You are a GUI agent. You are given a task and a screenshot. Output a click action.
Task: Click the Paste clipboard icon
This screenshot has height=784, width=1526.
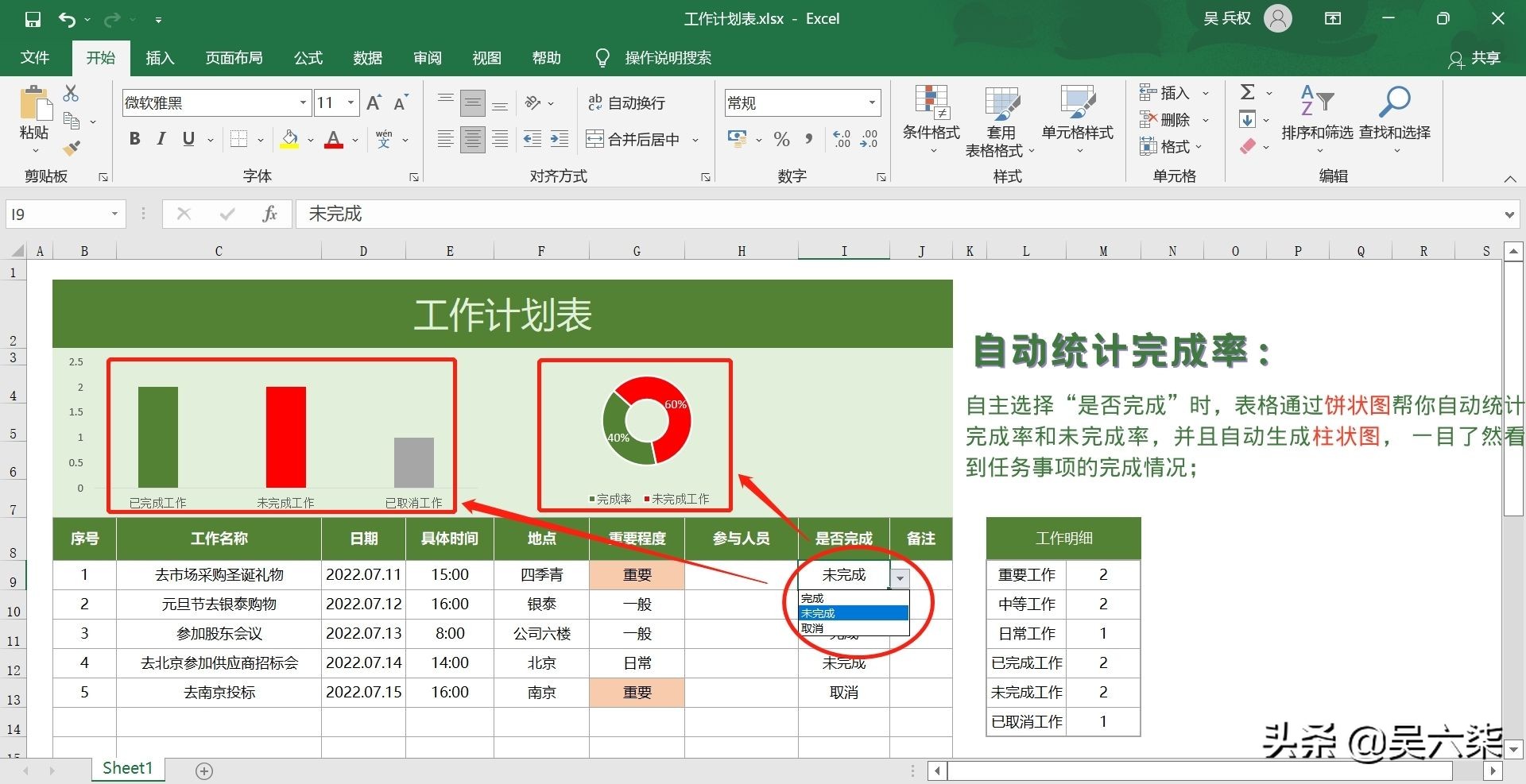pos(34,103)
